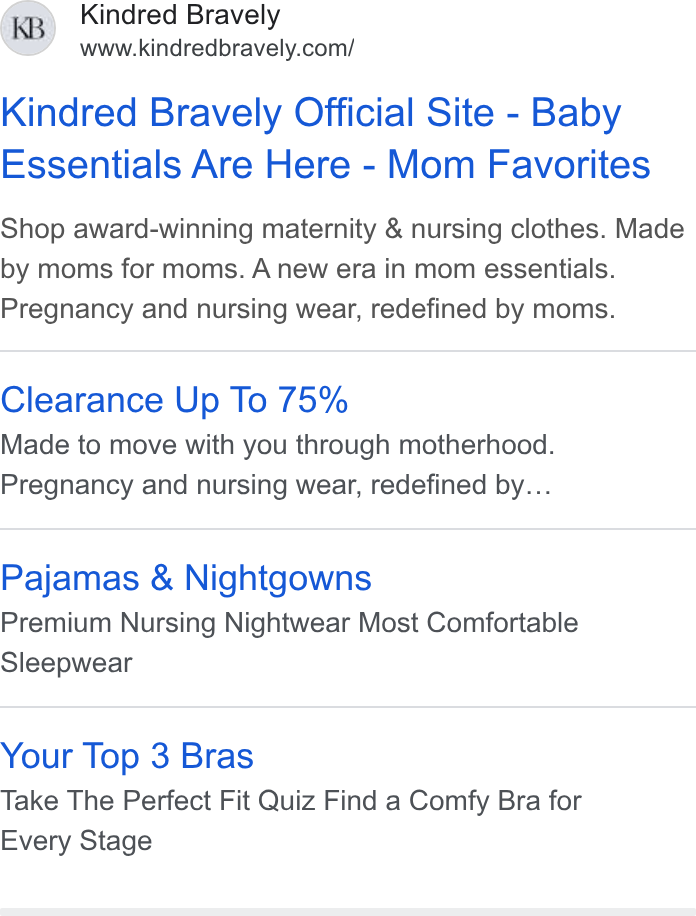Select the 'Baby Essentials Are Here' headline text
This screenshot has width=696, height=916.
[175, 164]
